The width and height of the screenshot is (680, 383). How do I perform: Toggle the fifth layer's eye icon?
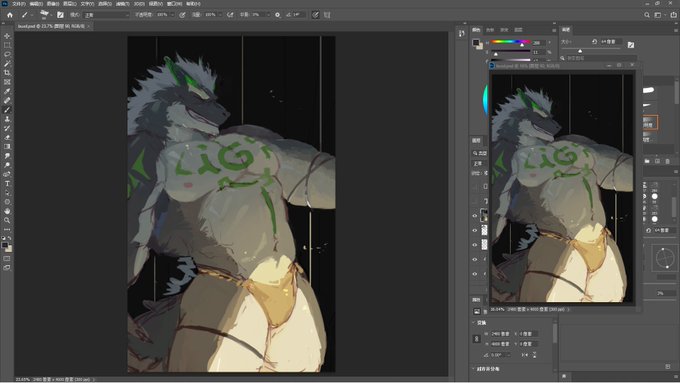tap(474, 274)
